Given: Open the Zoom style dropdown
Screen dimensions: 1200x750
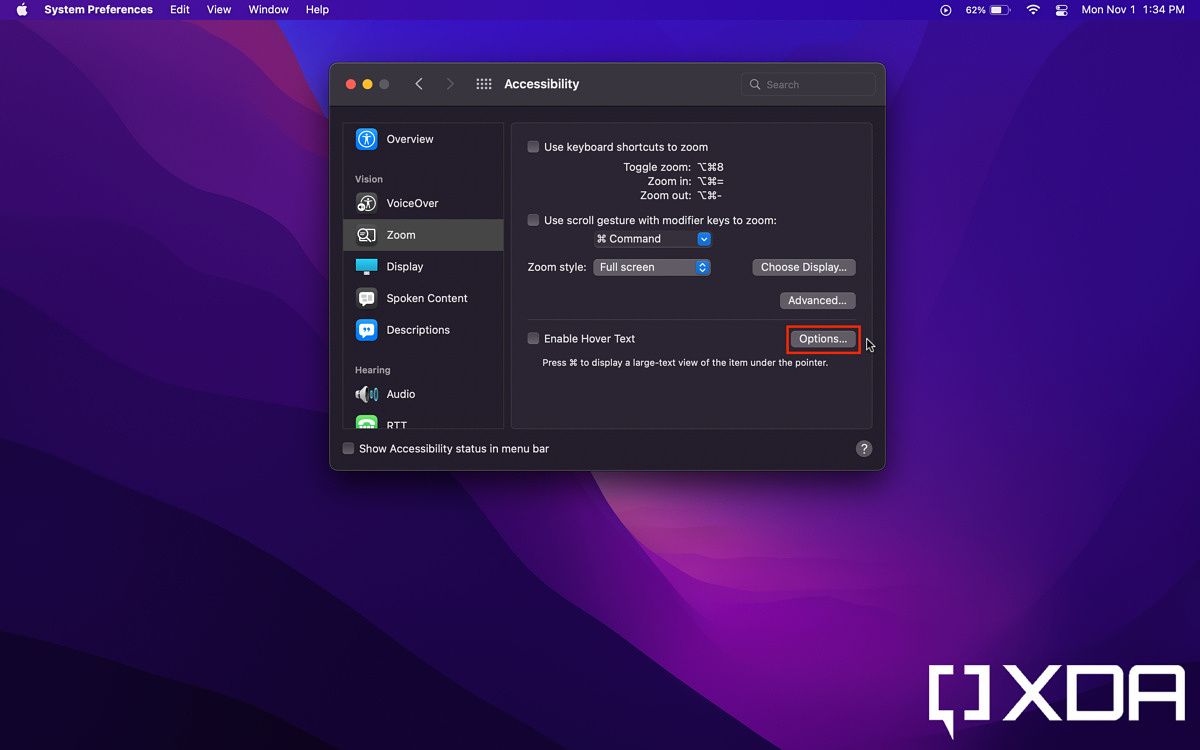Looking at the screenshot, I should (x=652, y=267).
